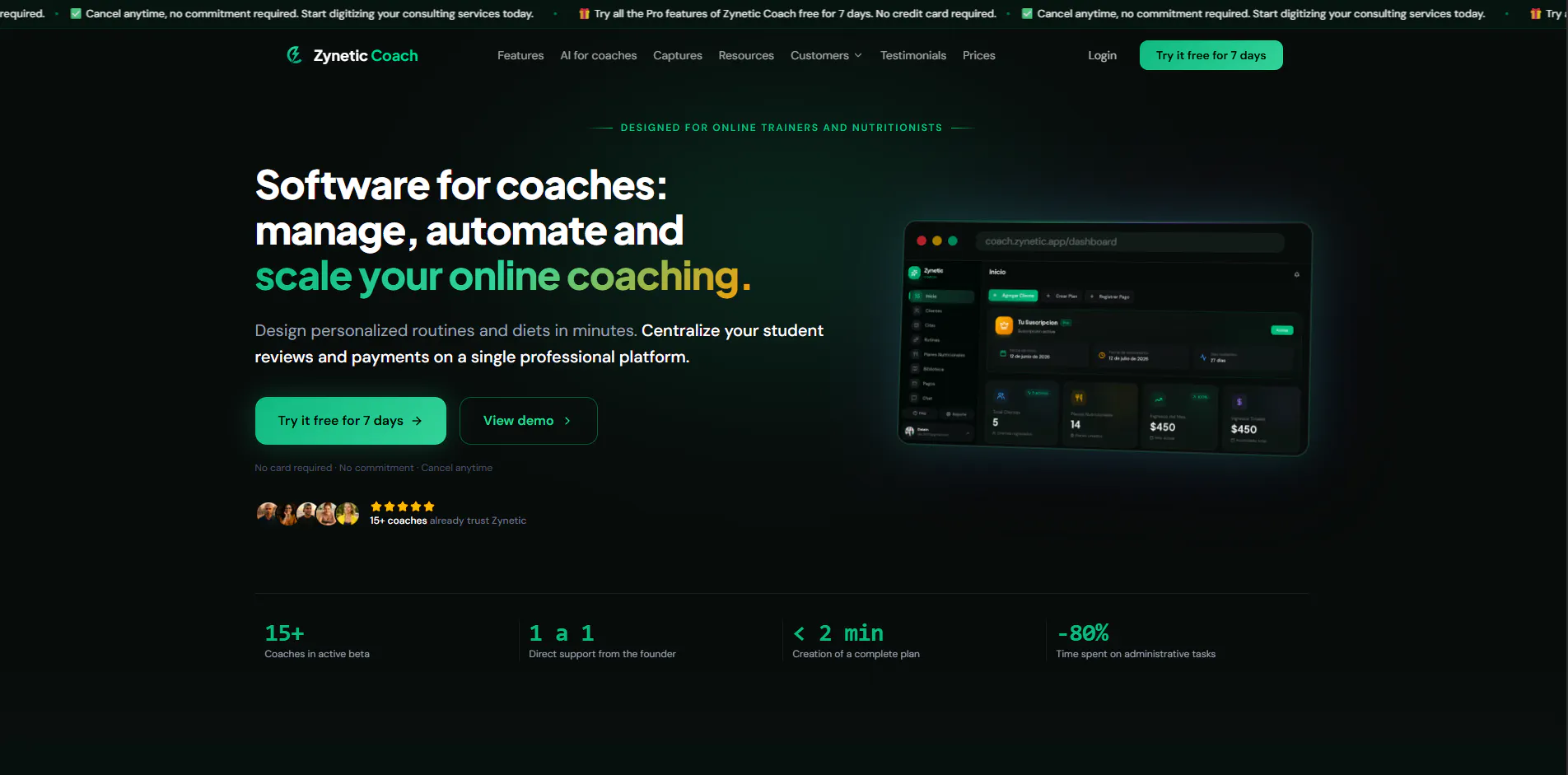Click the activity pulse icon beside '27 dias' in the preview
Image resolution: width=1568 pixels, height=775 pixels.
tap(1203, 358)
